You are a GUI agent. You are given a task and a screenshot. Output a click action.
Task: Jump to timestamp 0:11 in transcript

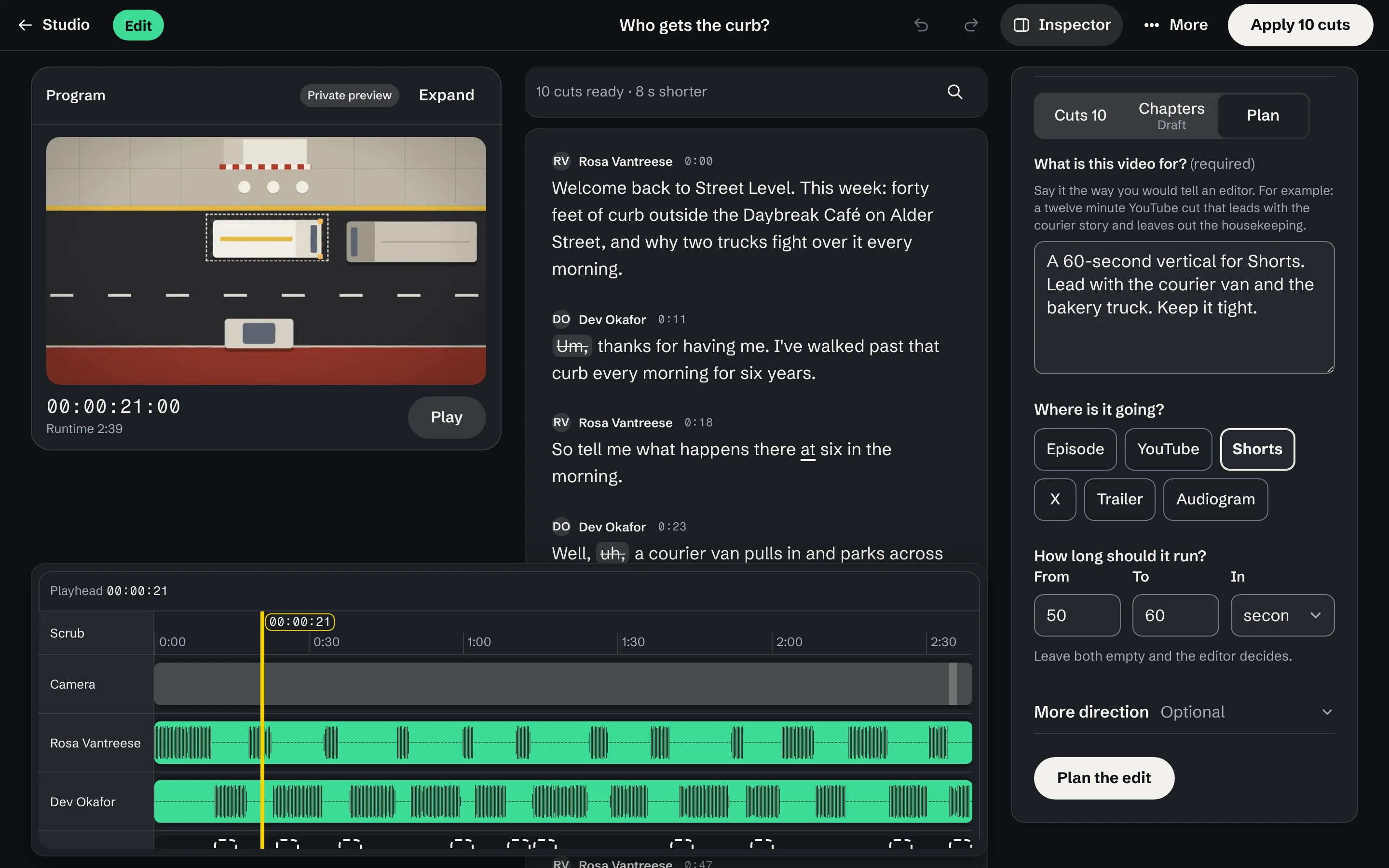(671, 319)
